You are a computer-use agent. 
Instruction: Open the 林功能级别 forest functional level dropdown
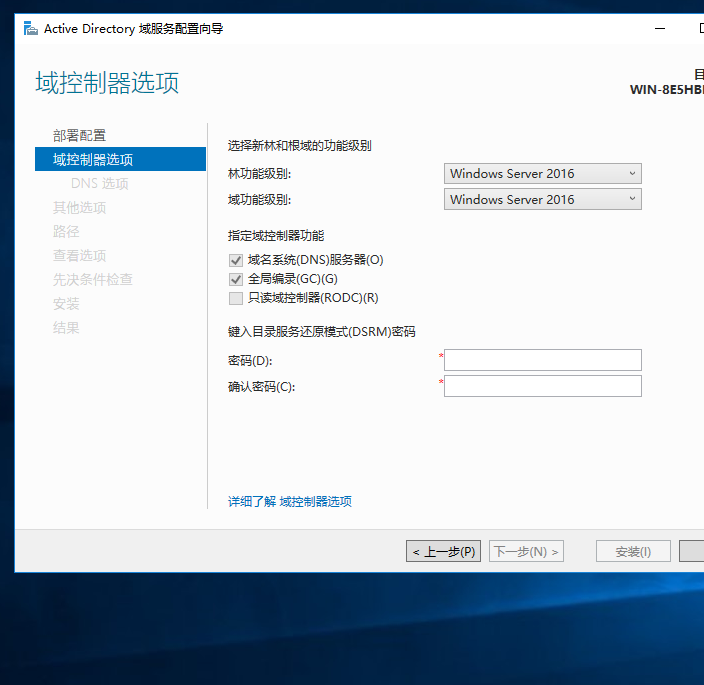542,174
